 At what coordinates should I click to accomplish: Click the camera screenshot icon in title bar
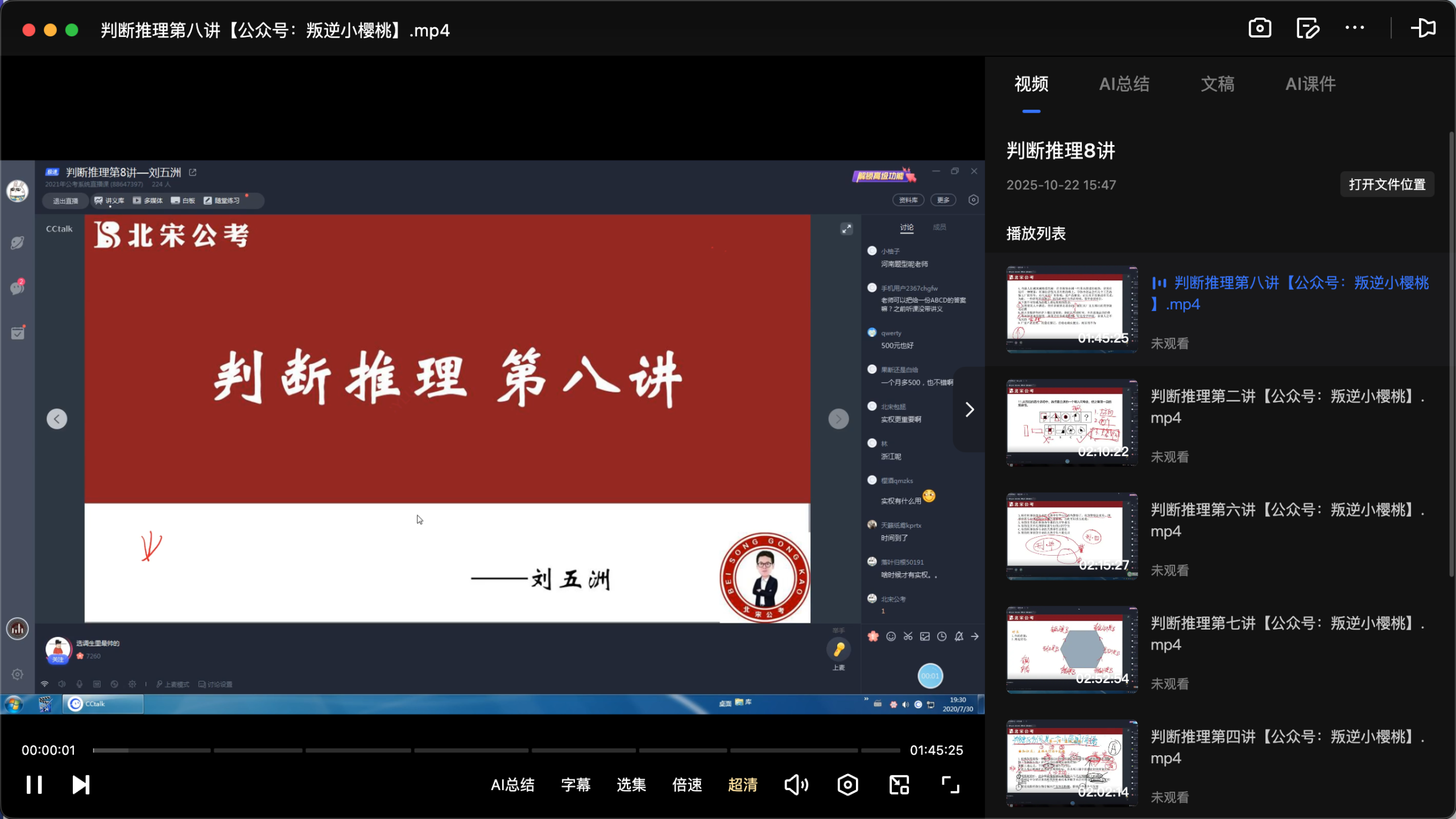1259,28
